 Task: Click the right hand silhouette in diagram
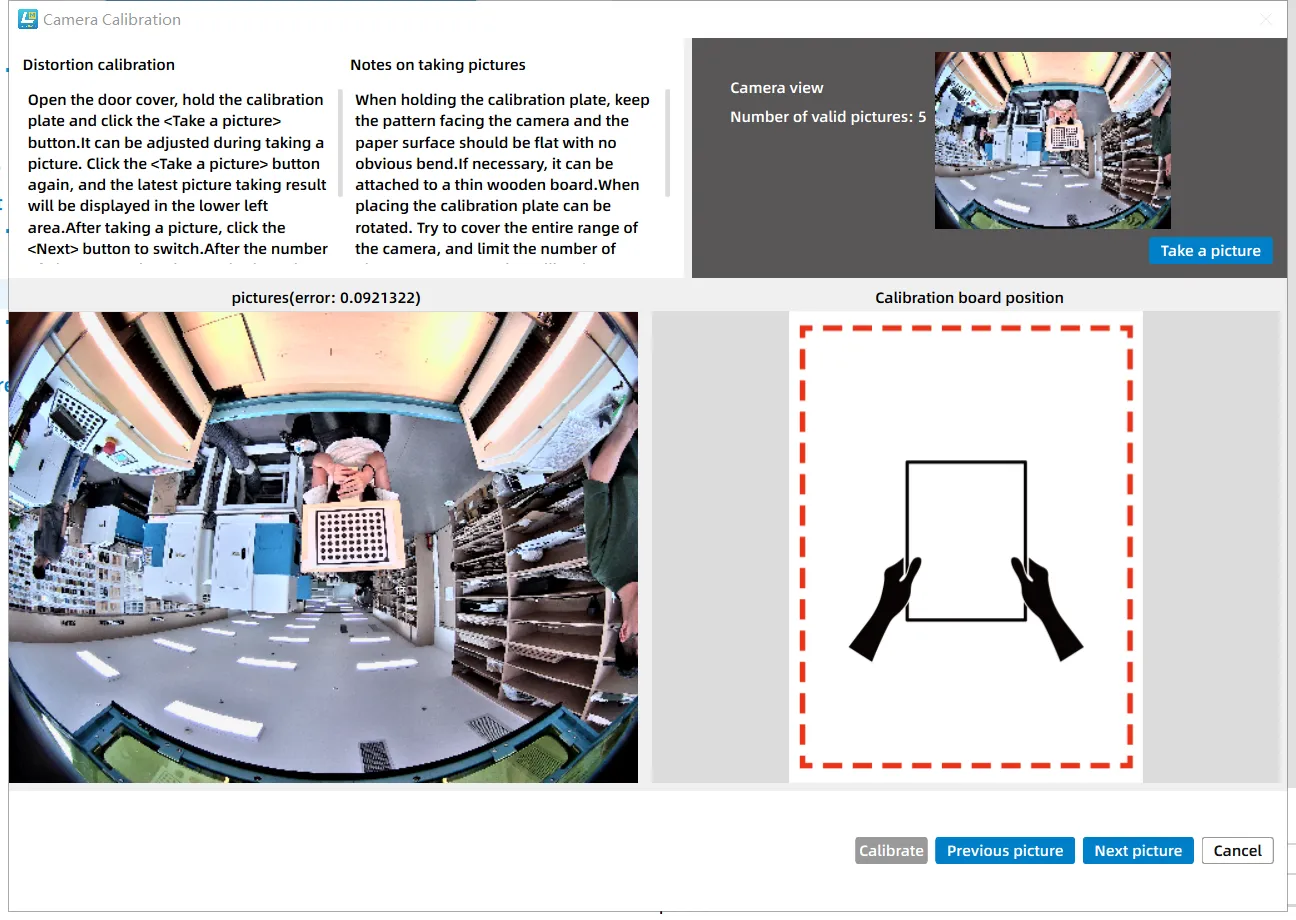point(1047,610)
